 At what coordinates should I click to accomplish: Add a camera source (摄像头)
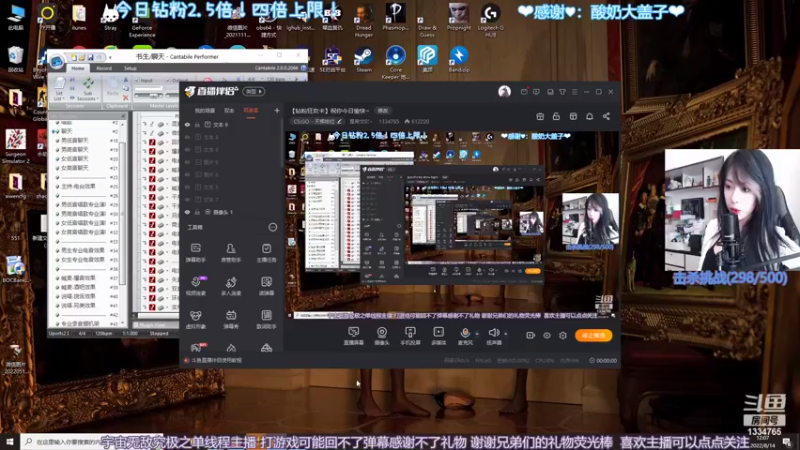[382, 336]
